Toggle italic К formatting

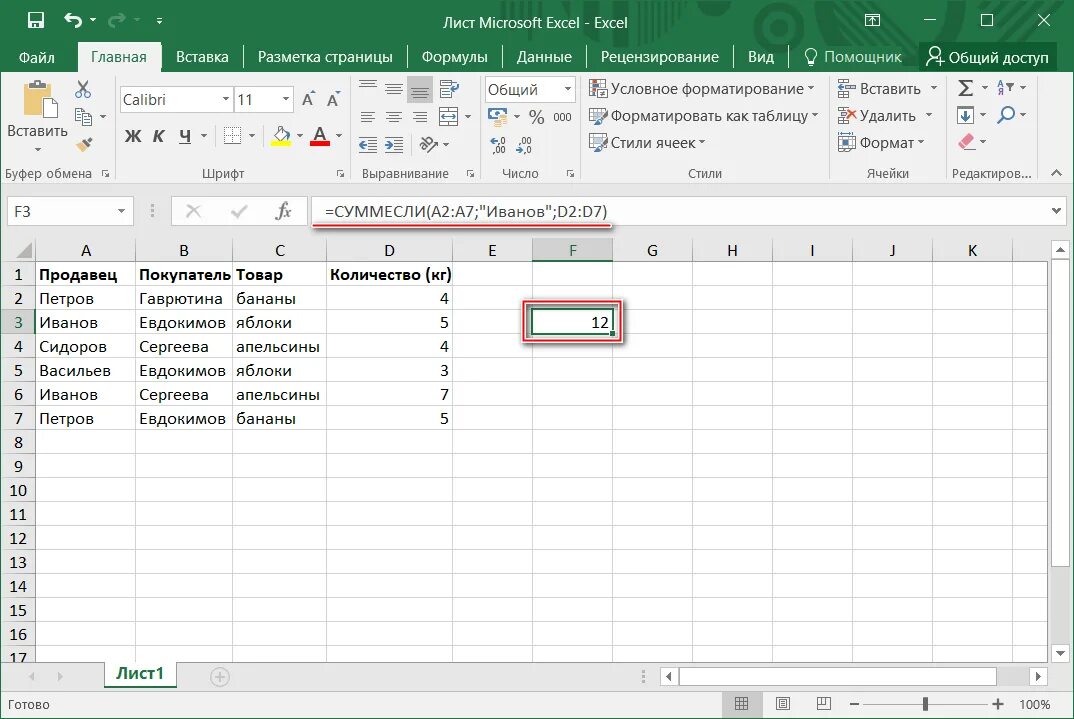click(x=158, y=136)
